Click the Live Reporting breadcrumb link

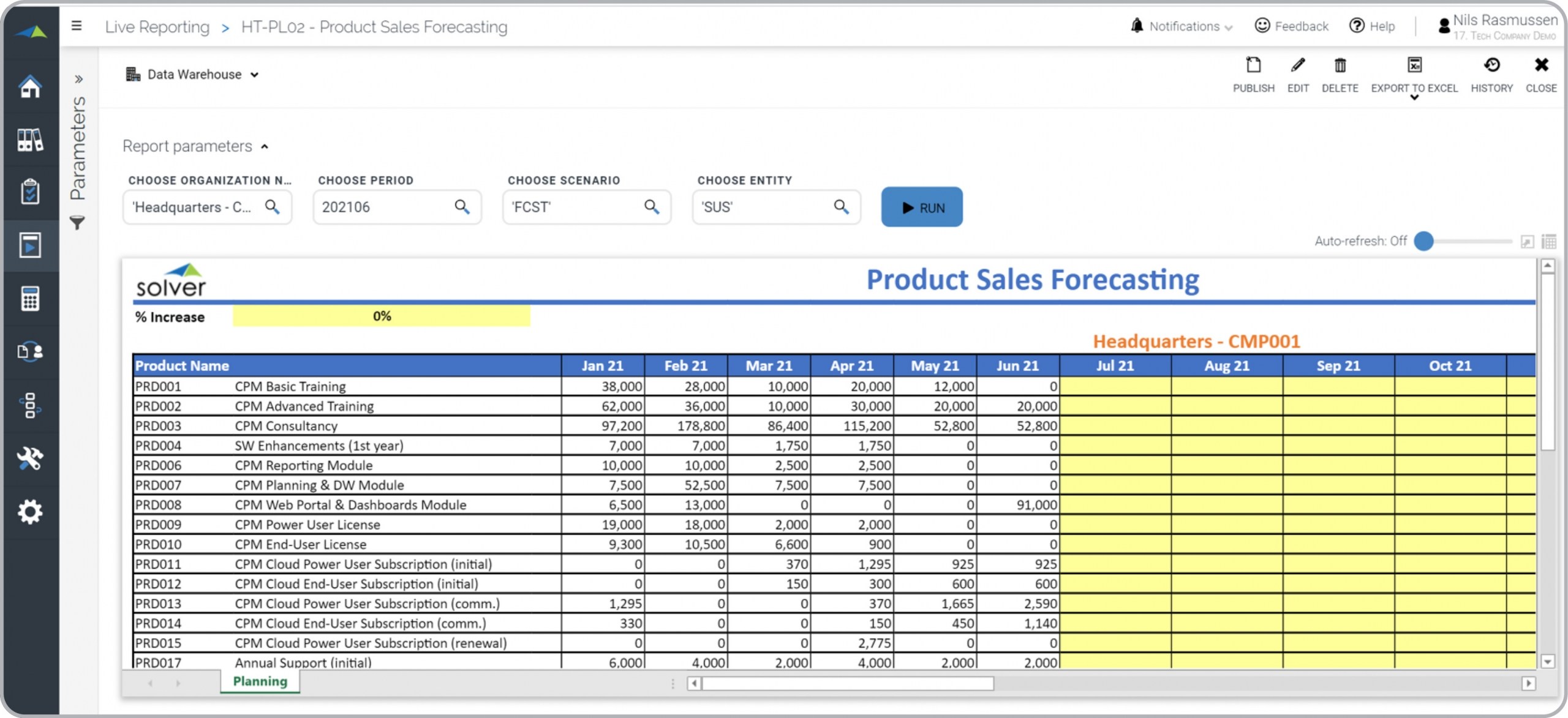(x=157, y=27)
